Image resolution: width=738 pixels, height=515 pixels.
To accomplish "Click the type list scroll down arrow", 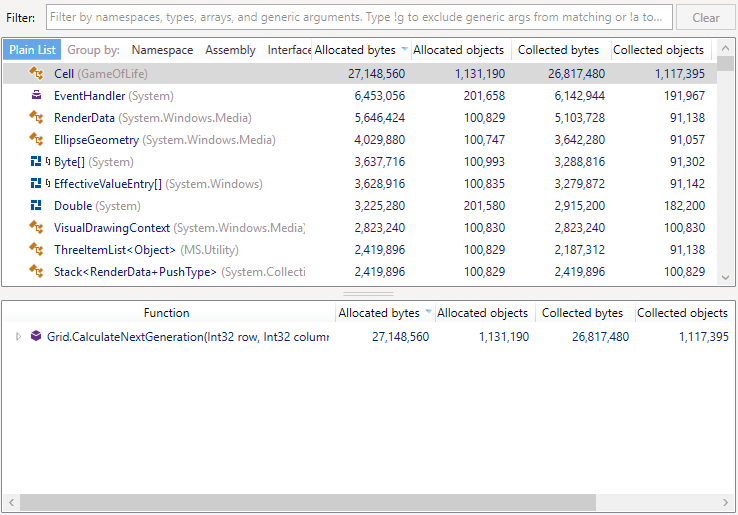I will pyautogui.click(x=725, y=278).
